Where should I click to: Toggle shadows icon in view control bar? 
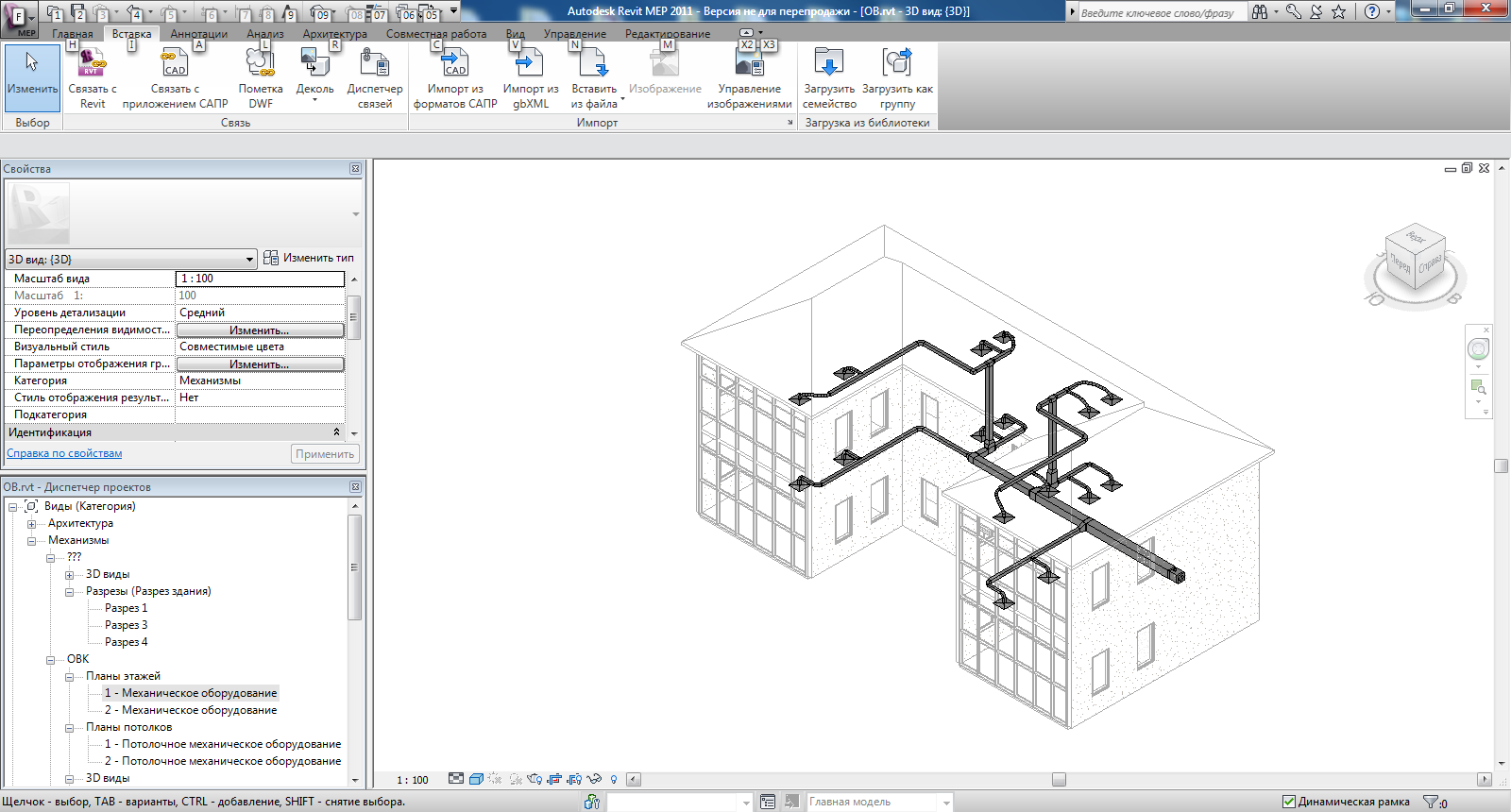(516, 779)
